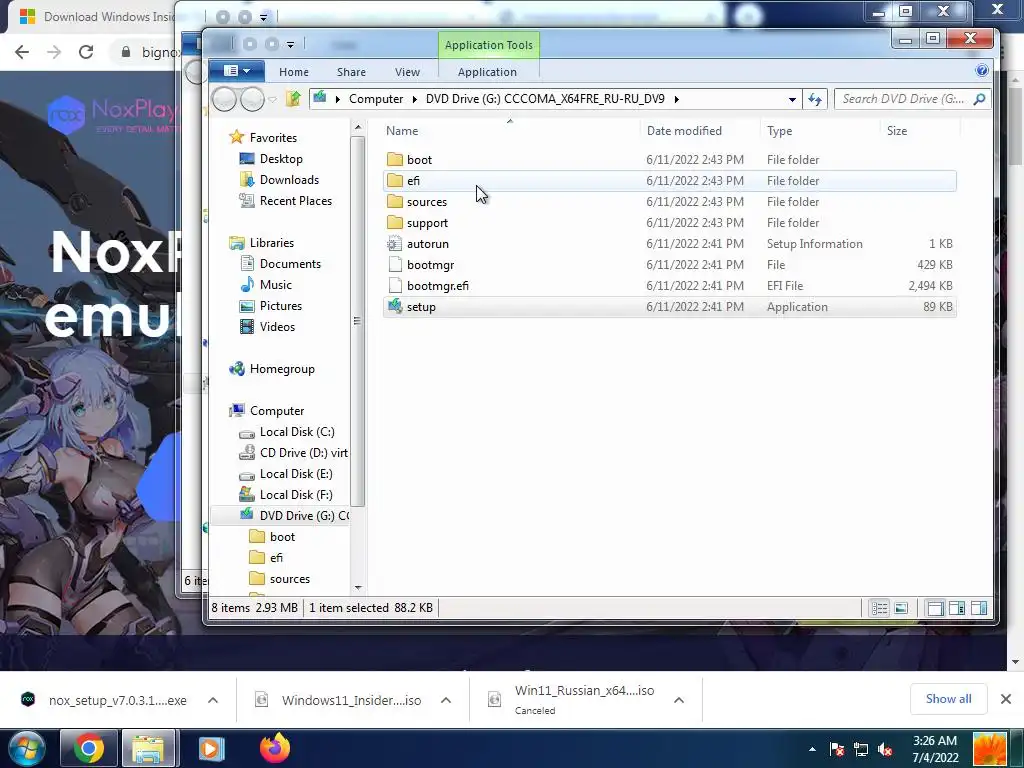
Task: Open Favorites in navigation pane
Action: pos(273,138)
